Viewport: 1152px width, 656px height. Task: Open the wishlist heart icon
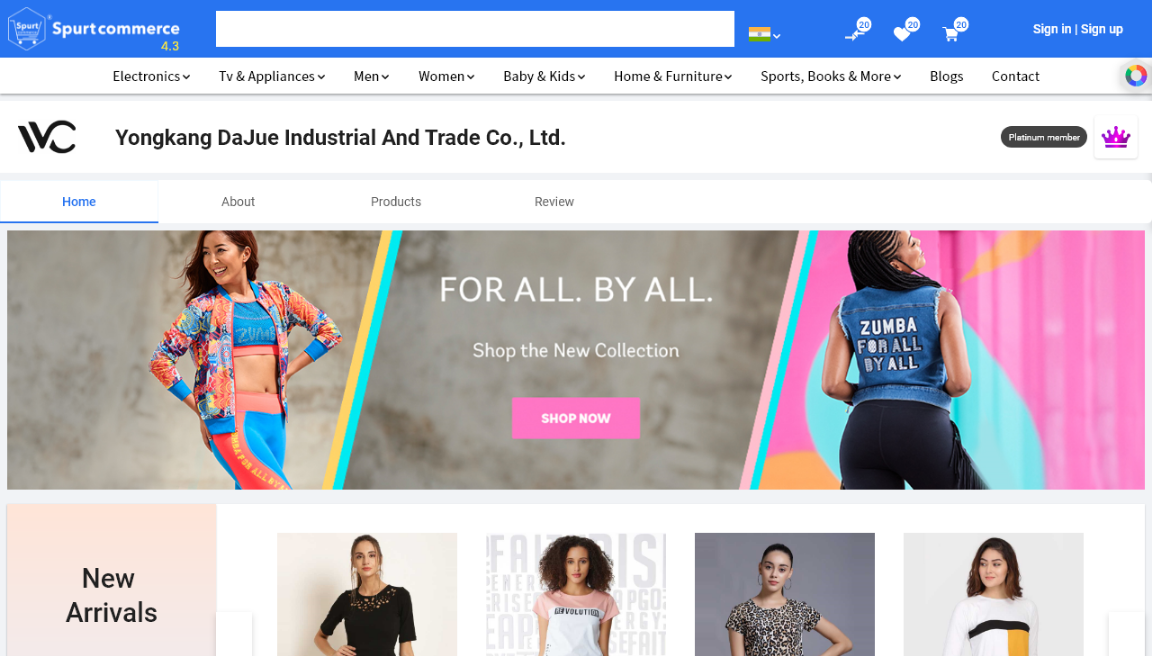pos(902,34)
